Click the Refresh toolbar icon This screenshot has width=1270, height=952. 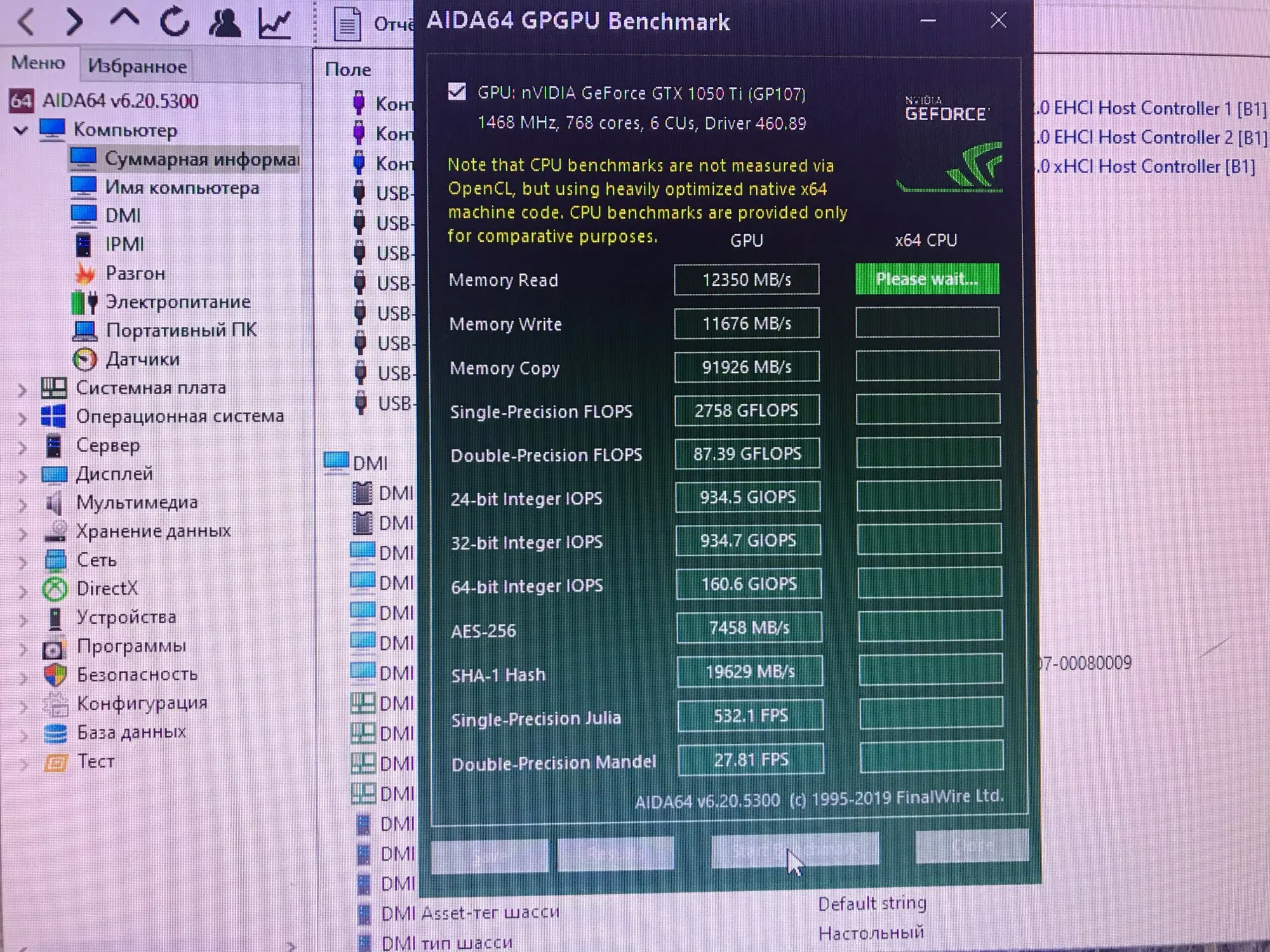click(174, 22)
